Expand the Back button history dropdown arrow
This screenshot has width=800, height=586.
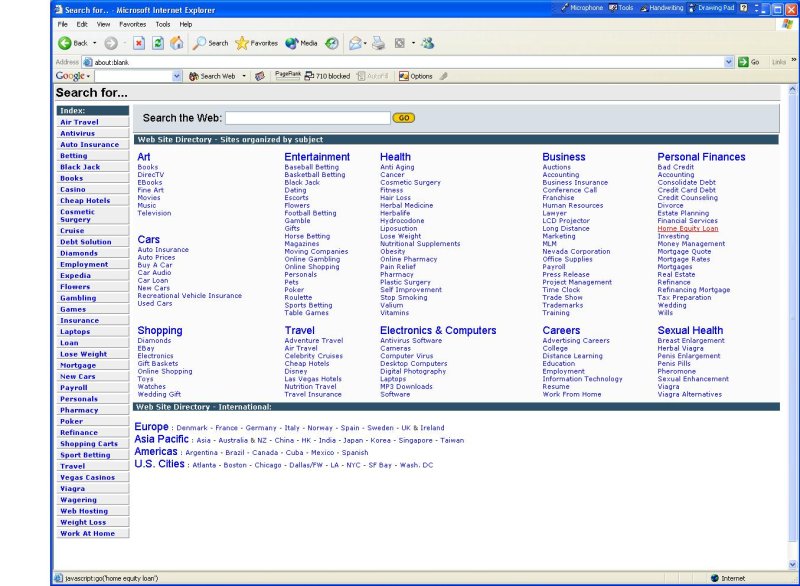point(94,43)
